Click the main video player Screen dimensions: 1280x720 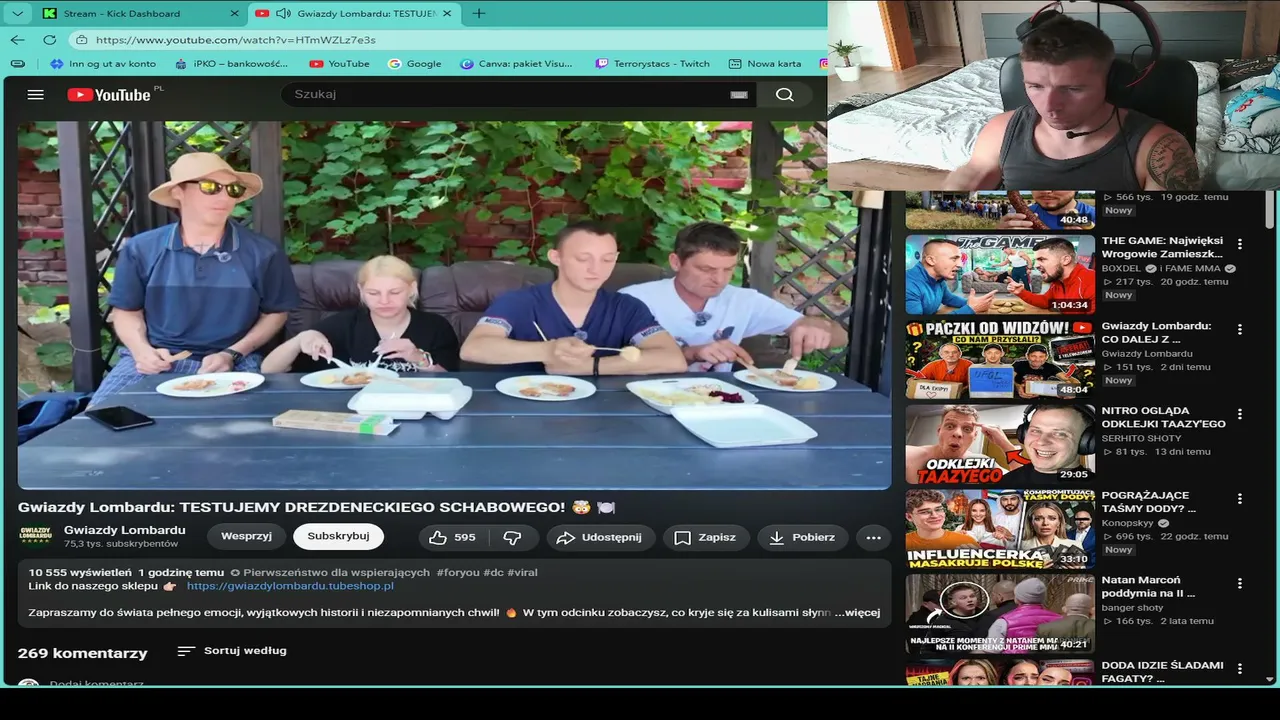click(454, 305)
